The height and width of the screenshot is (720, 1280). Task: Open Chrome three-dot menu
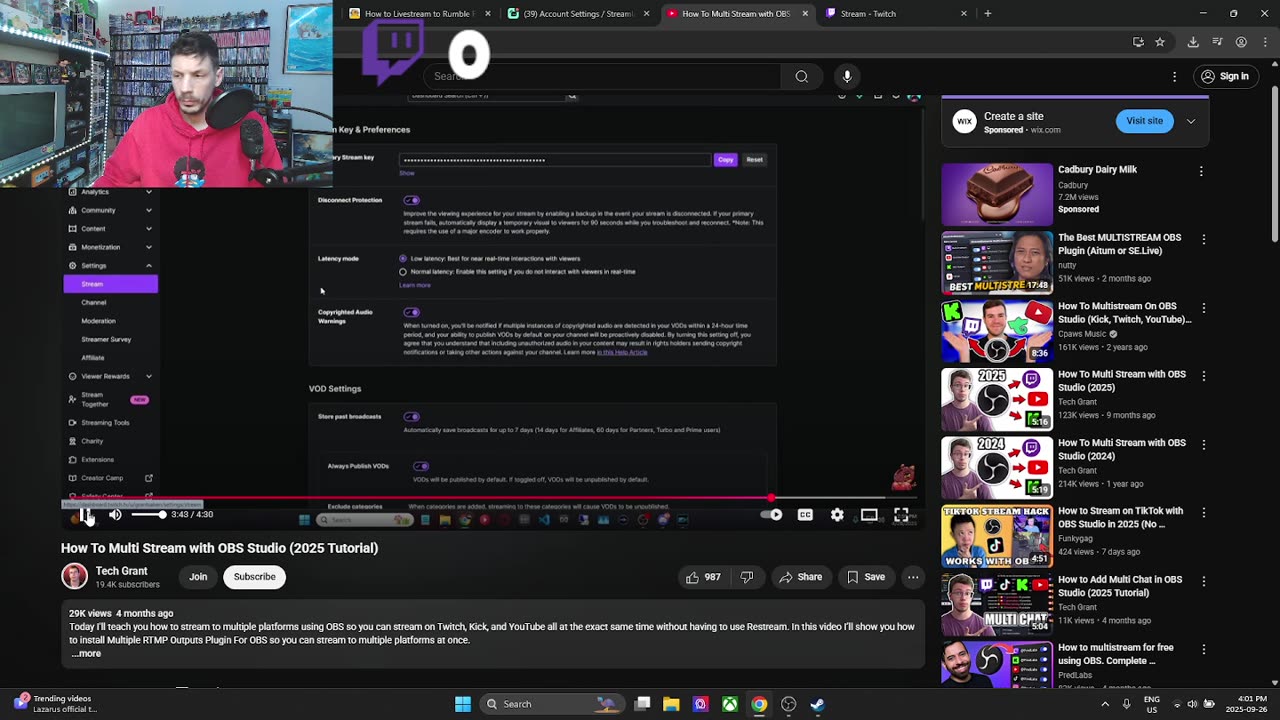click(x=1265, y=42)
